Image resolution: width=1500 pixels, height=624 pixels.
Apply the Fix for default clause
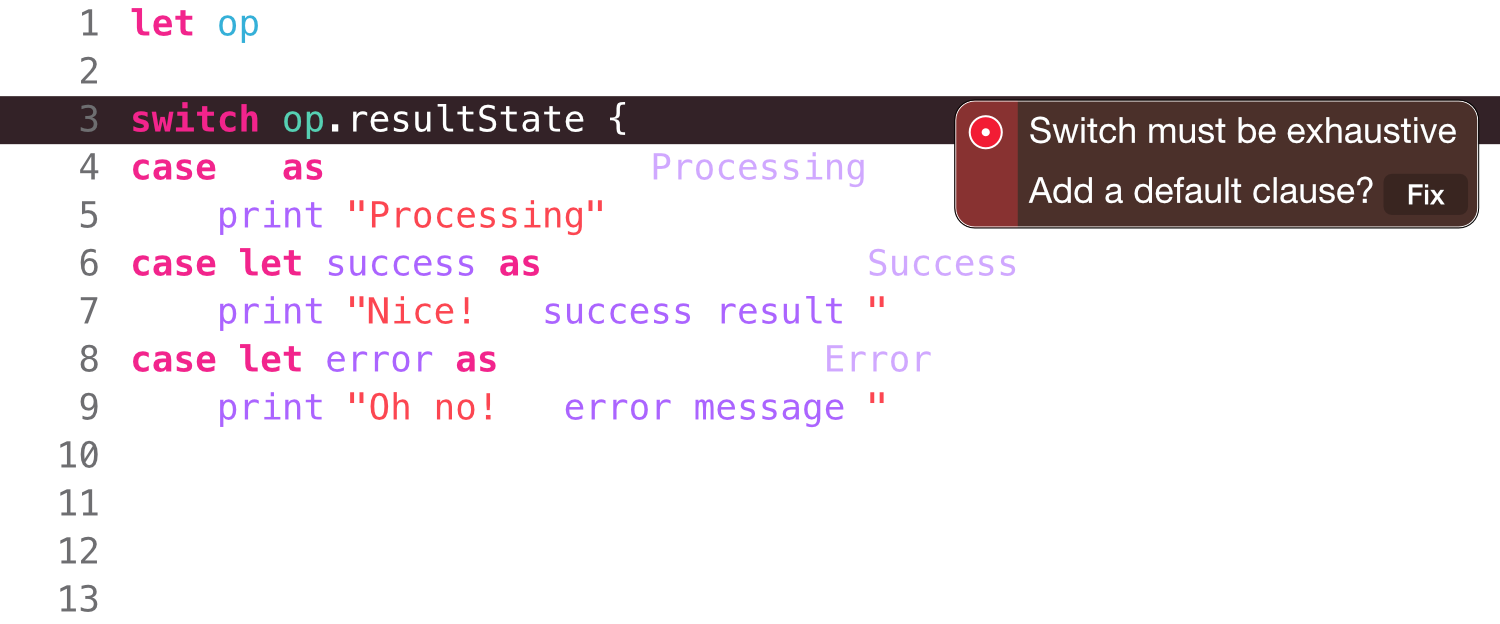1425,194
